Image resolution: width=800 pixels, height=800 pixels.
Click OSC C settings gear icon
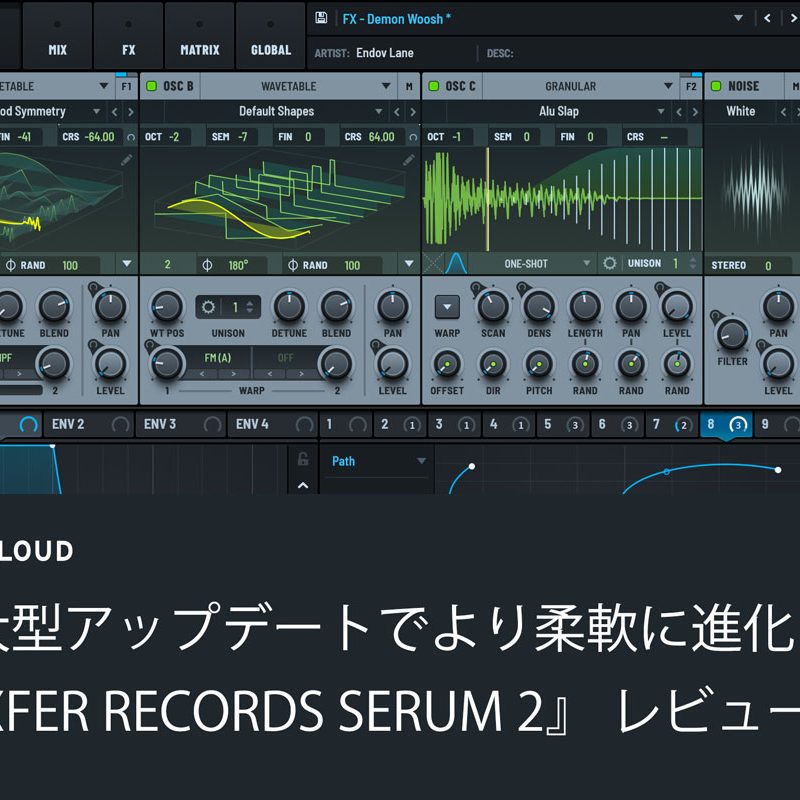click(x=609, y=263)
